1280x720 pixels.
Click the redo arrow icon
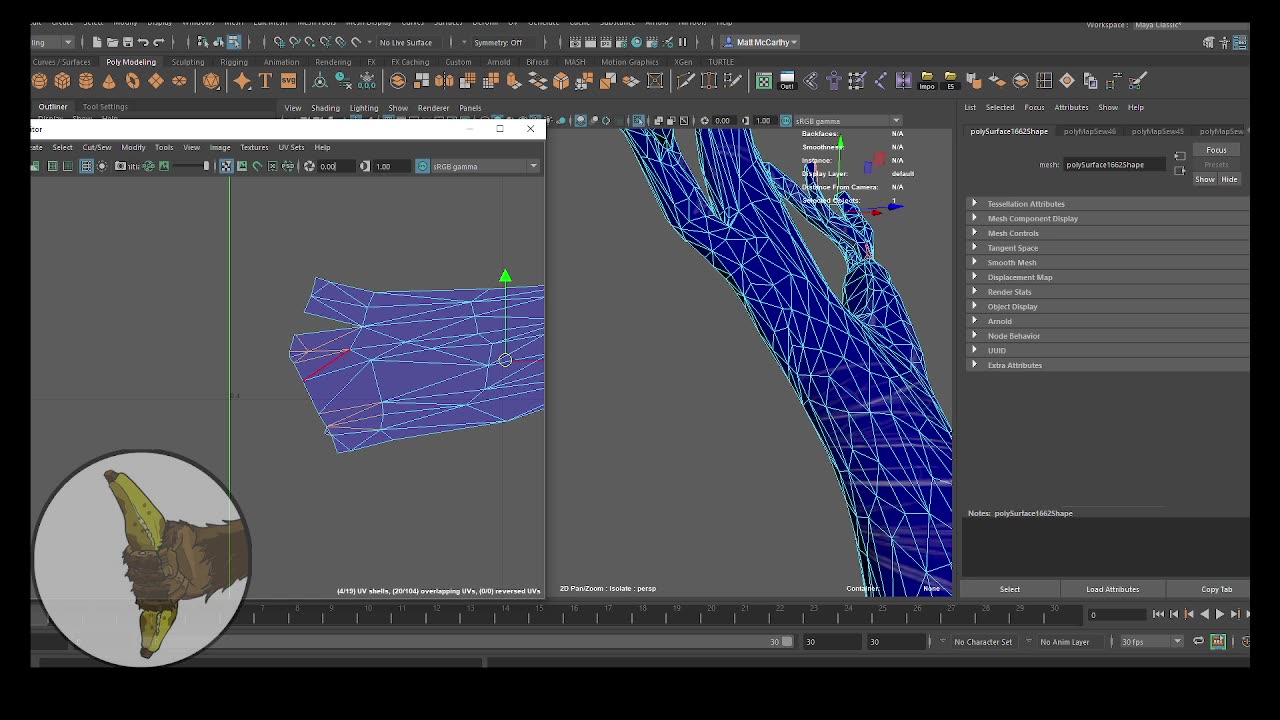coord(158,42)
